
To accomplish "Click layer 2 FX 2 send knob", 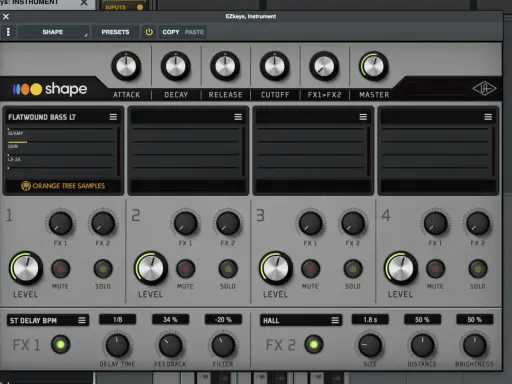I will (228, 223).
